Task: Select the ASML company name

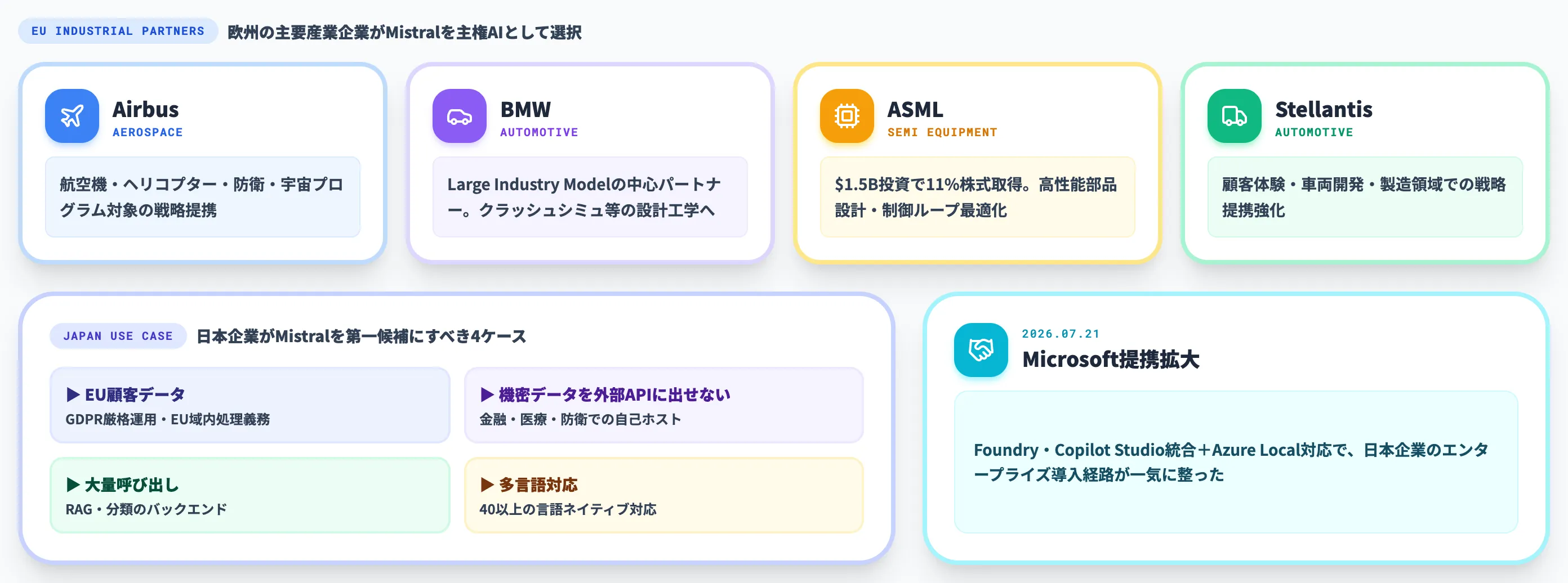Action: coord(915,109)
